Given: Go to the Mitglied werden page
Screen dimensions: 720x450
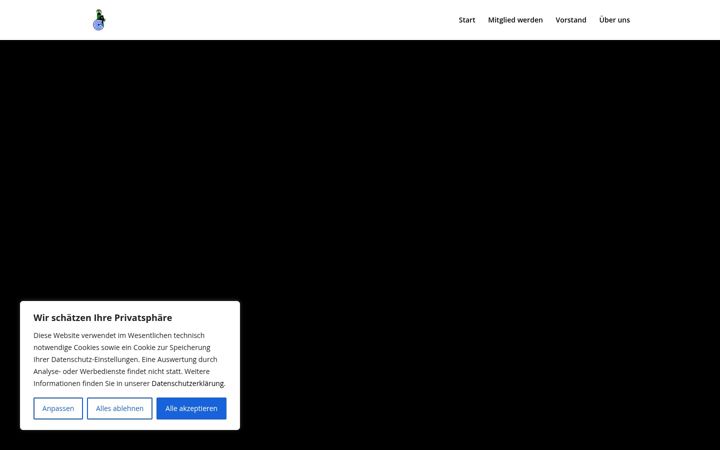Looking at the screenshot, I should [515, 20].
